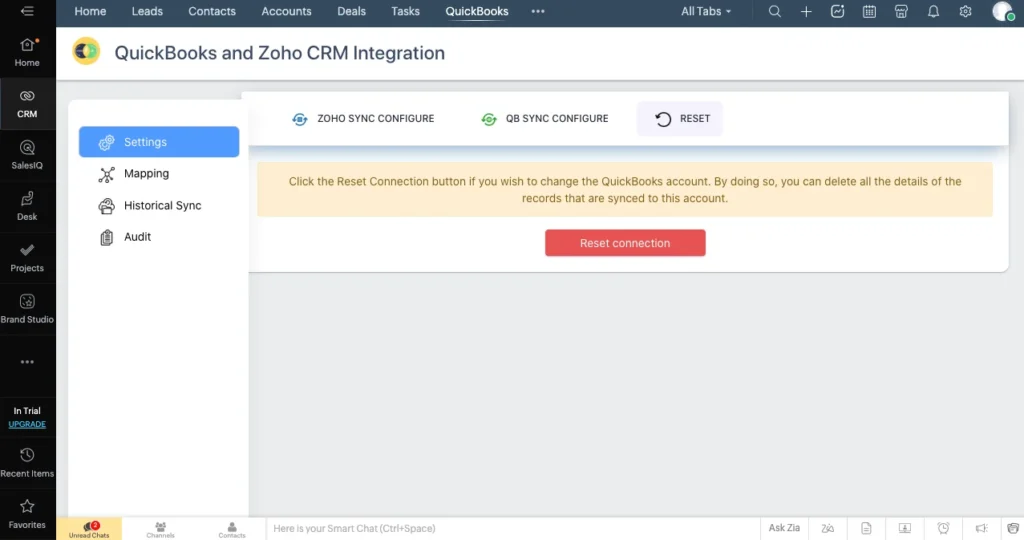Open the chart activity icon in top bar

point(837,11)
